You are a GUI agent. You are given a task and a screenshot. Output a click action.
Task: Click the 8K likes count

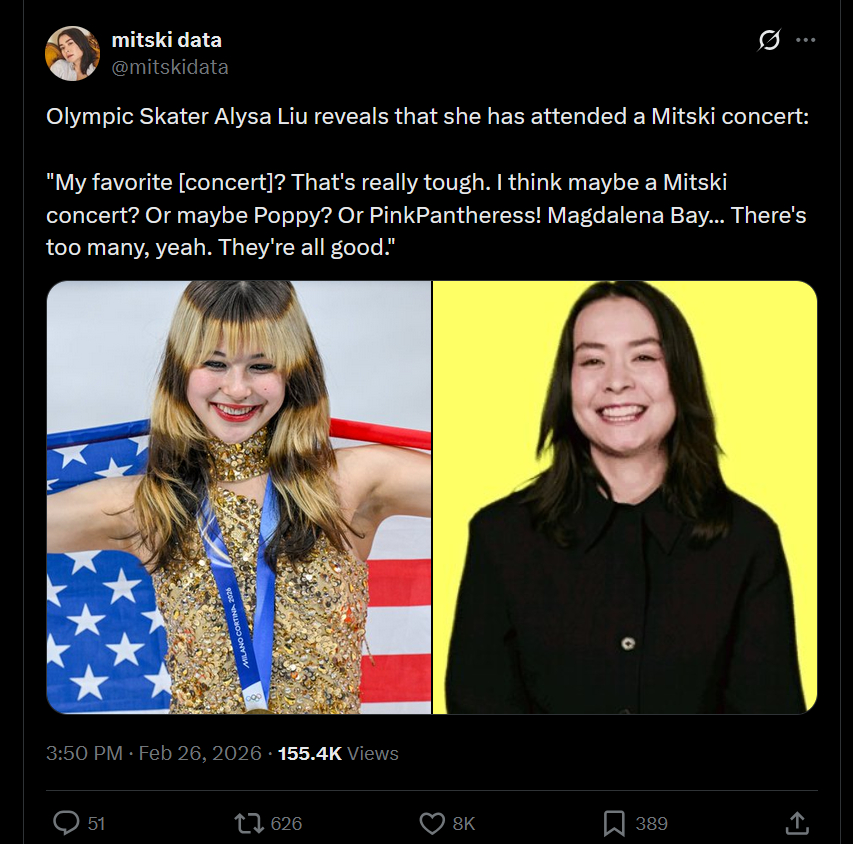click(x=464, y=824)
